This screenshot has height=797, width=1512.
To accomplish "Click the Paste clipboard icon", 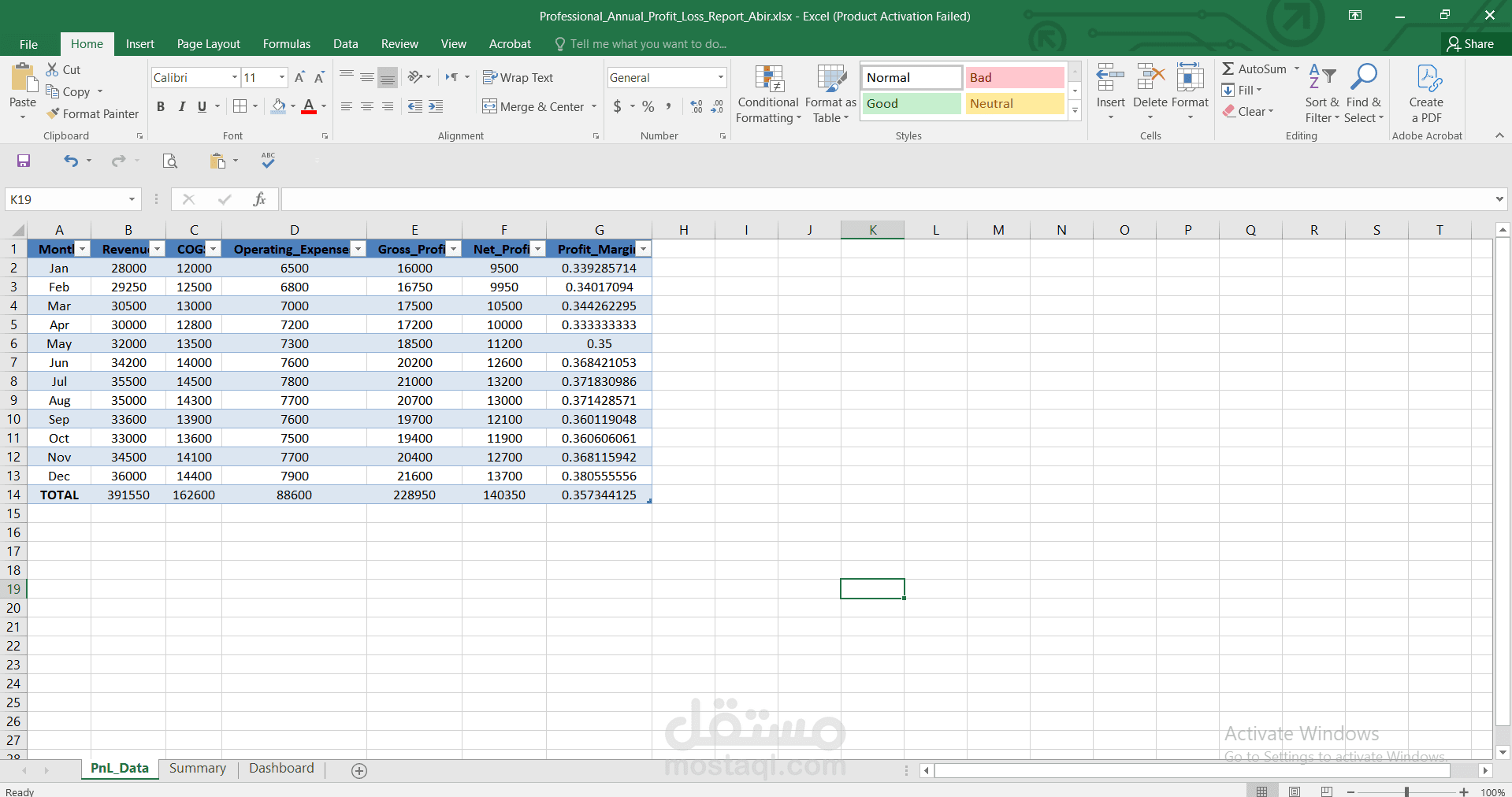I will point(23,79).
